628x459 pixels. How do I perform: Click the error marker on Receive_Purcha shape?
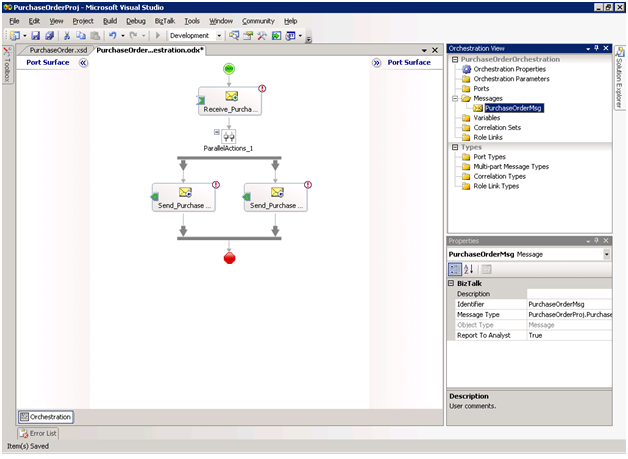click(262, 89)
